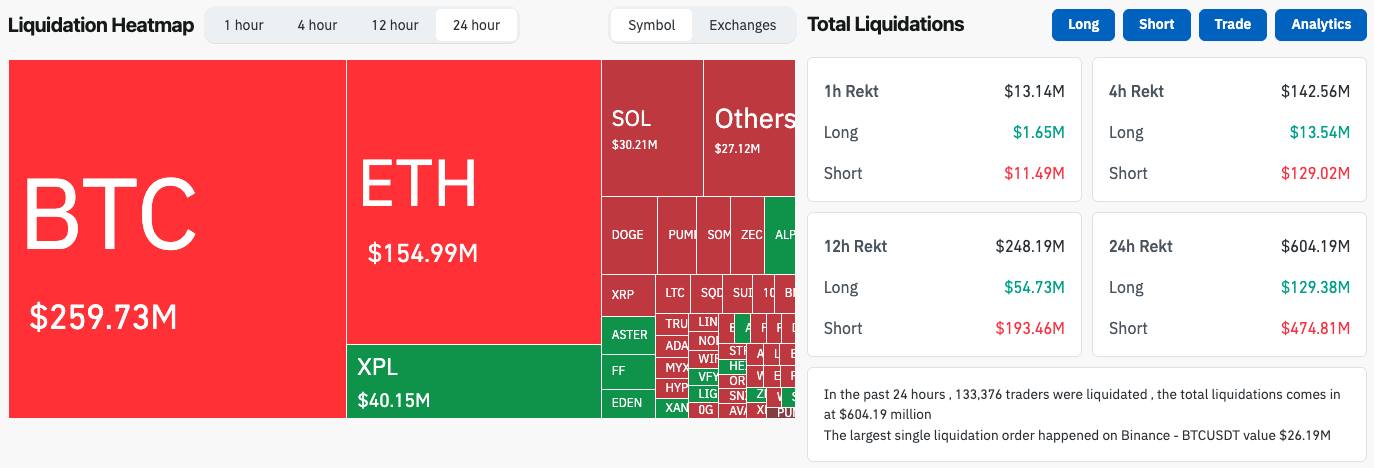Open the SOL $30.21M tile
This screenshot has height=468, width=1374.
[652, 128]
